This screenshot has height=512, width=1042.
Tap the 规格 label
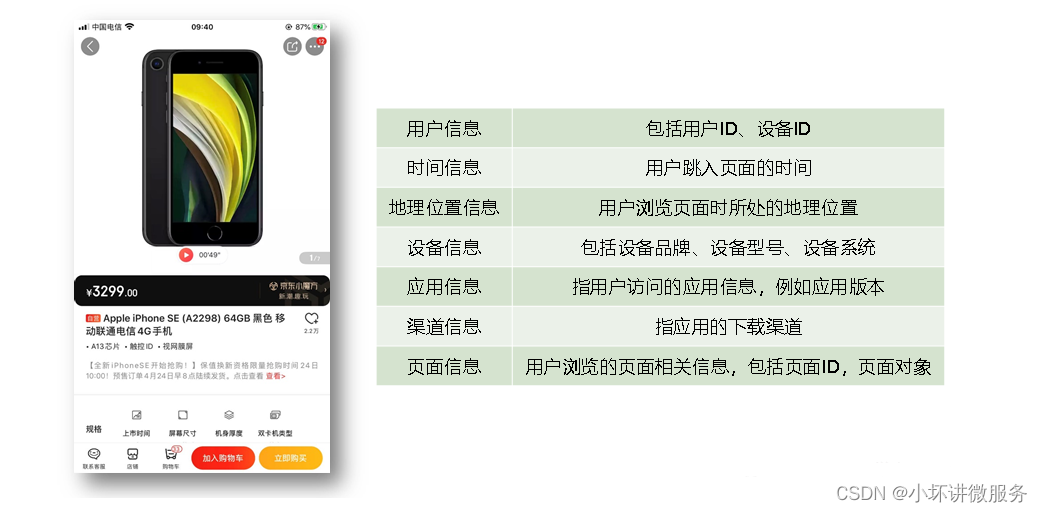94,429
